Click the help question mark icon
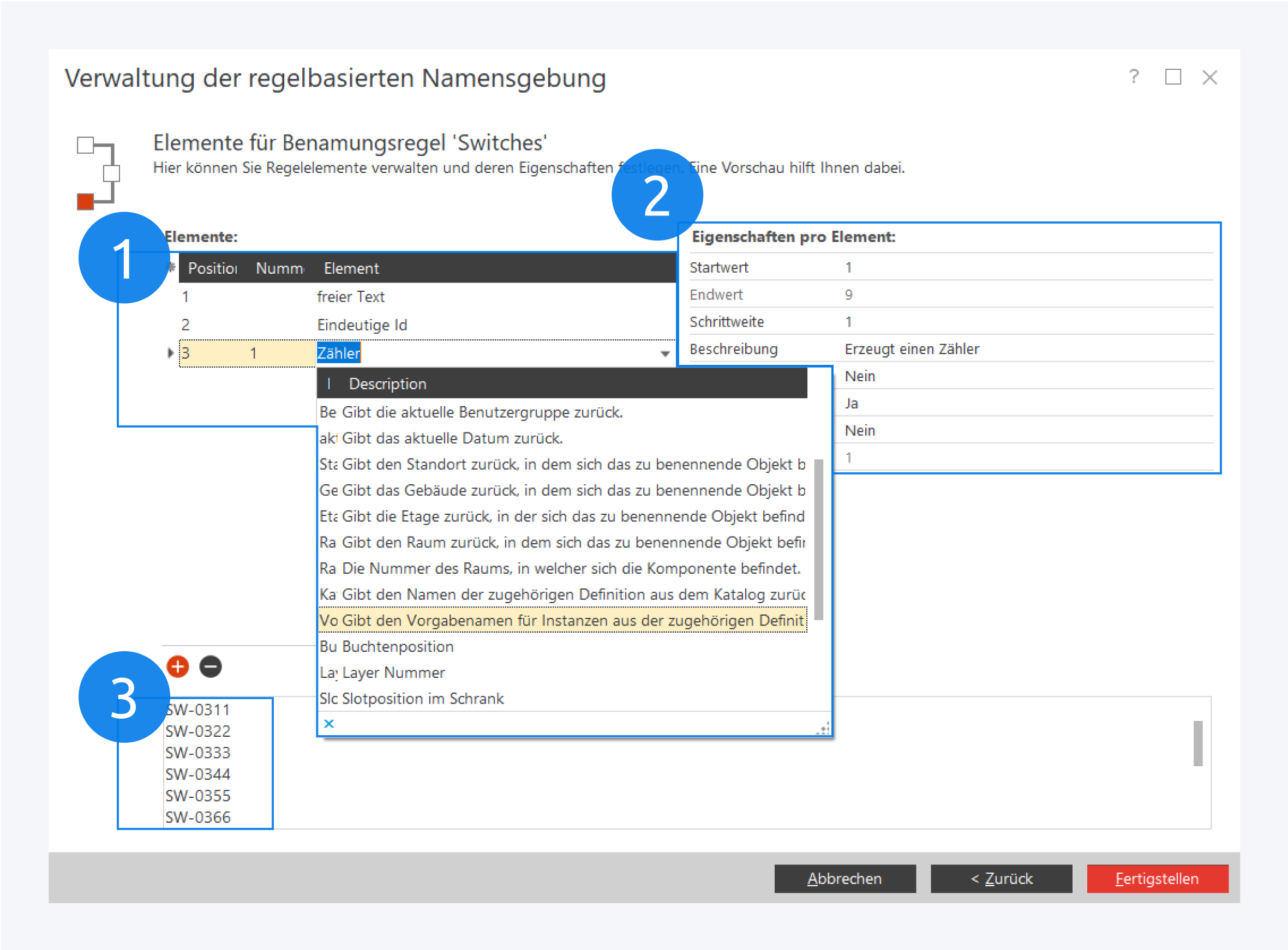This screenshot has height=950, width=1288. click(1133, 76)
